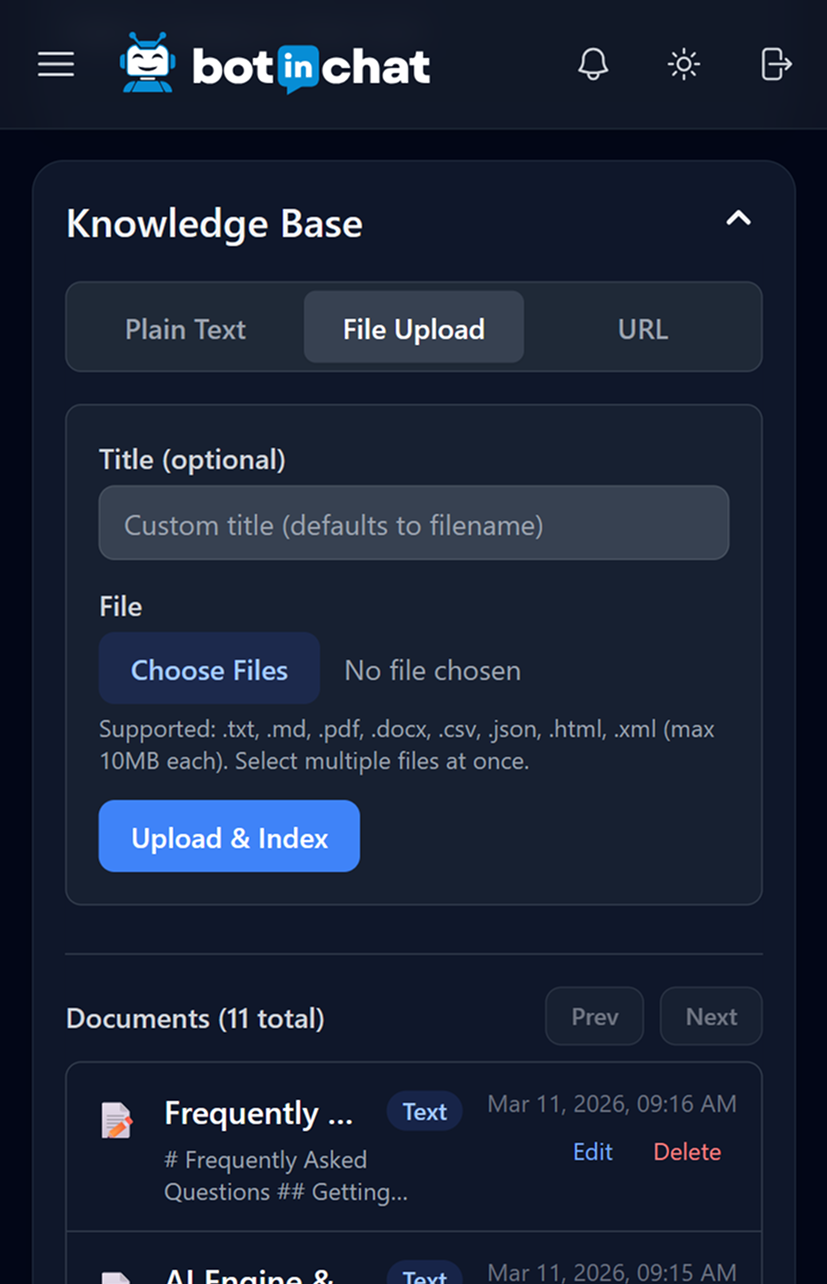Switch to the URL tab
The image size is (827, 1284).
[642, 329]
